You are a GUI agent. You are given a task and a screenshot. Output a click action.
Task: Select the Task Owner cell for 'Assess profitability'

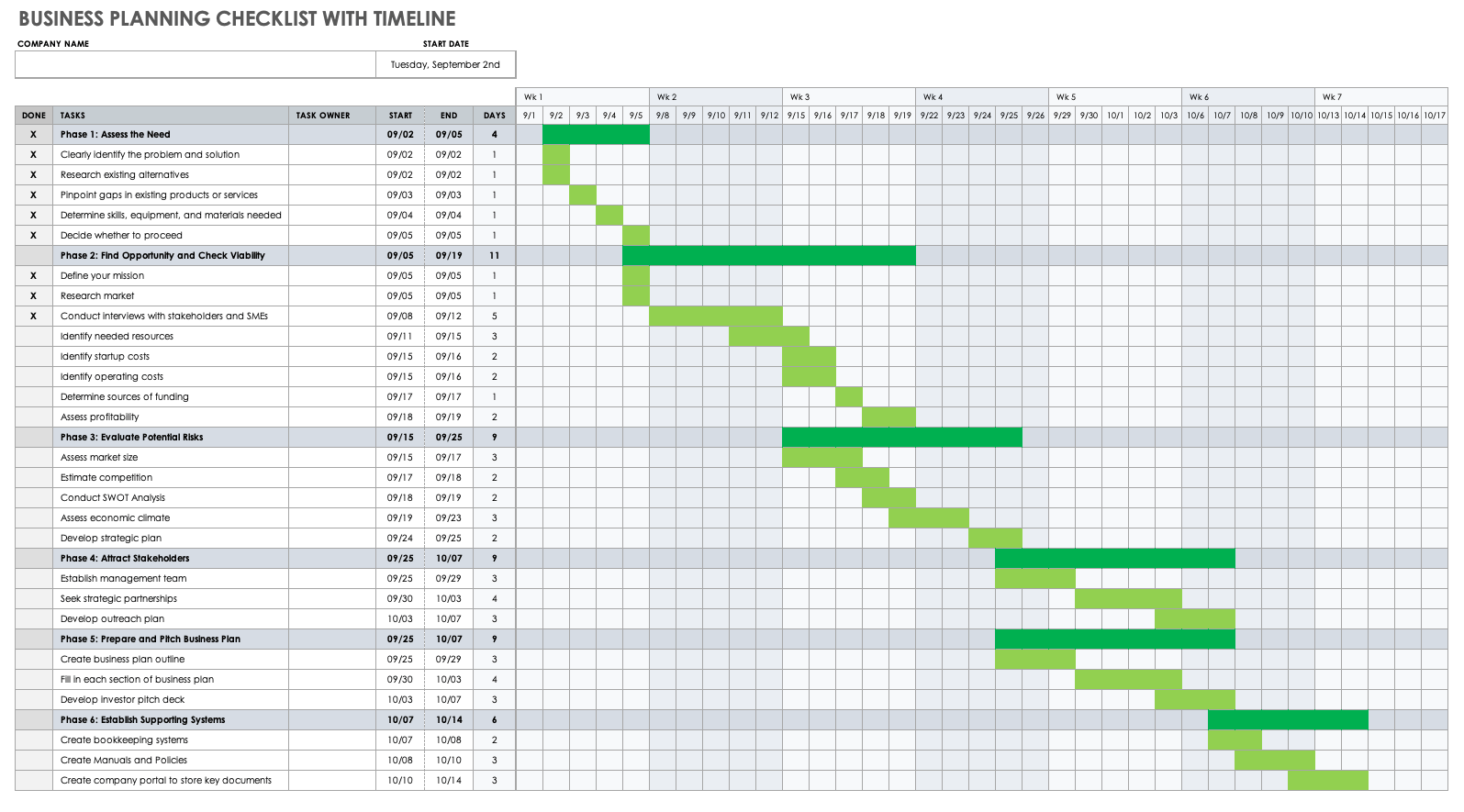332,417
